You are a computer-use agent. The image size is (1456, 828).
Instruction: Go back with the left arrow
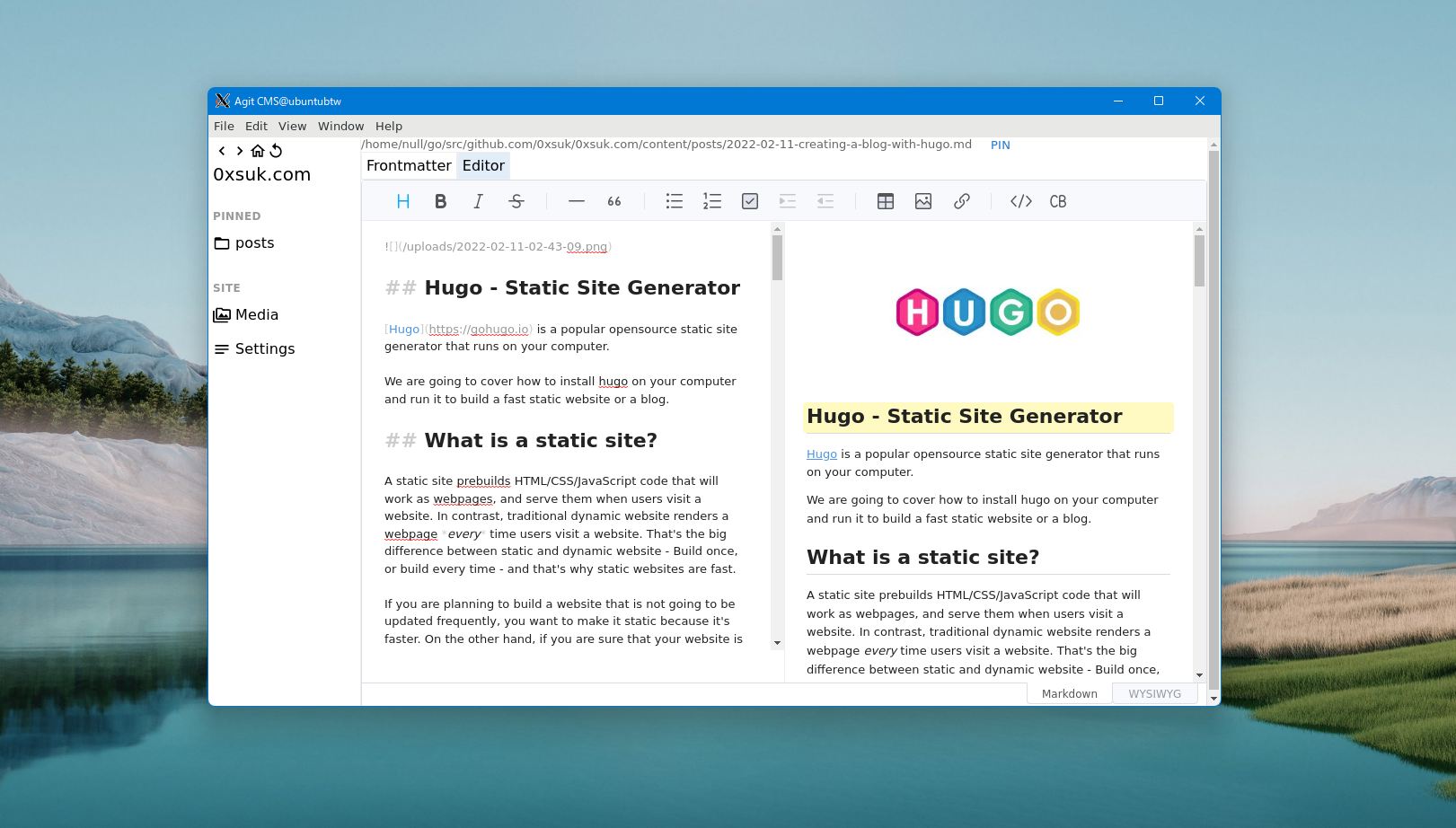point(222,151)
